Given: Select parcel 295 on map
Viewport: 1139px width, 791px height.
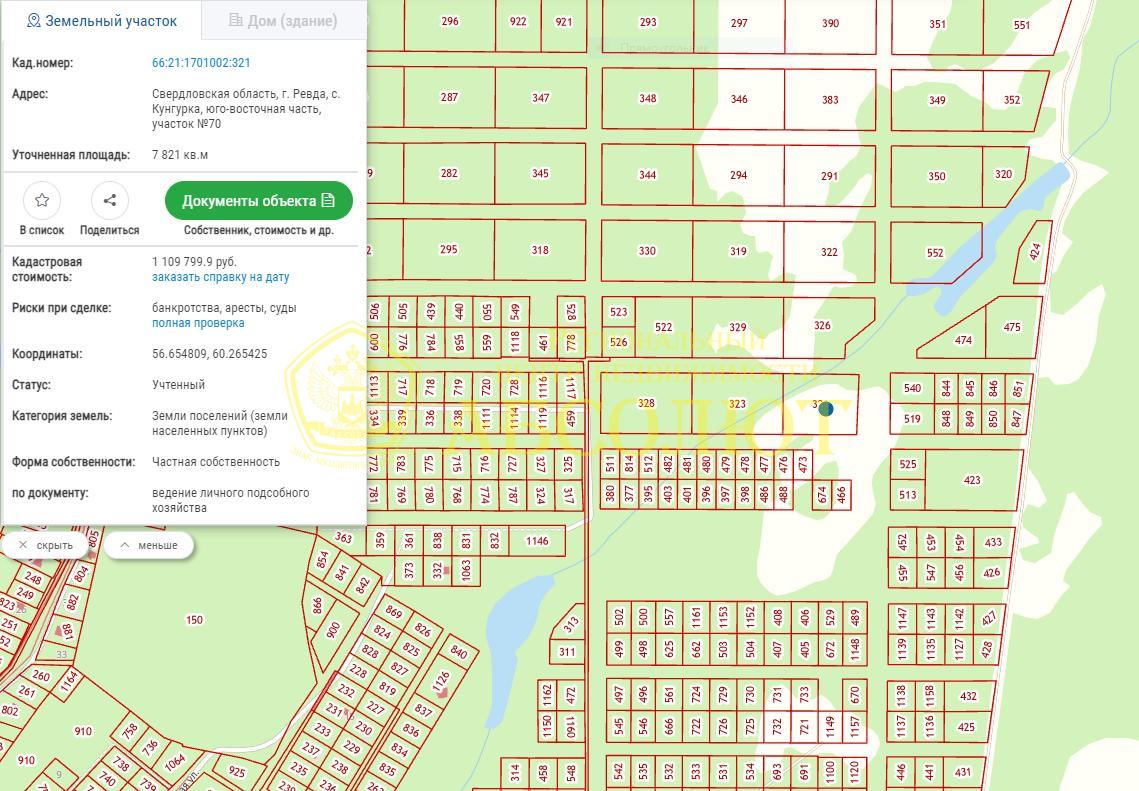Looking at the screenshot, I should [448, 249].
